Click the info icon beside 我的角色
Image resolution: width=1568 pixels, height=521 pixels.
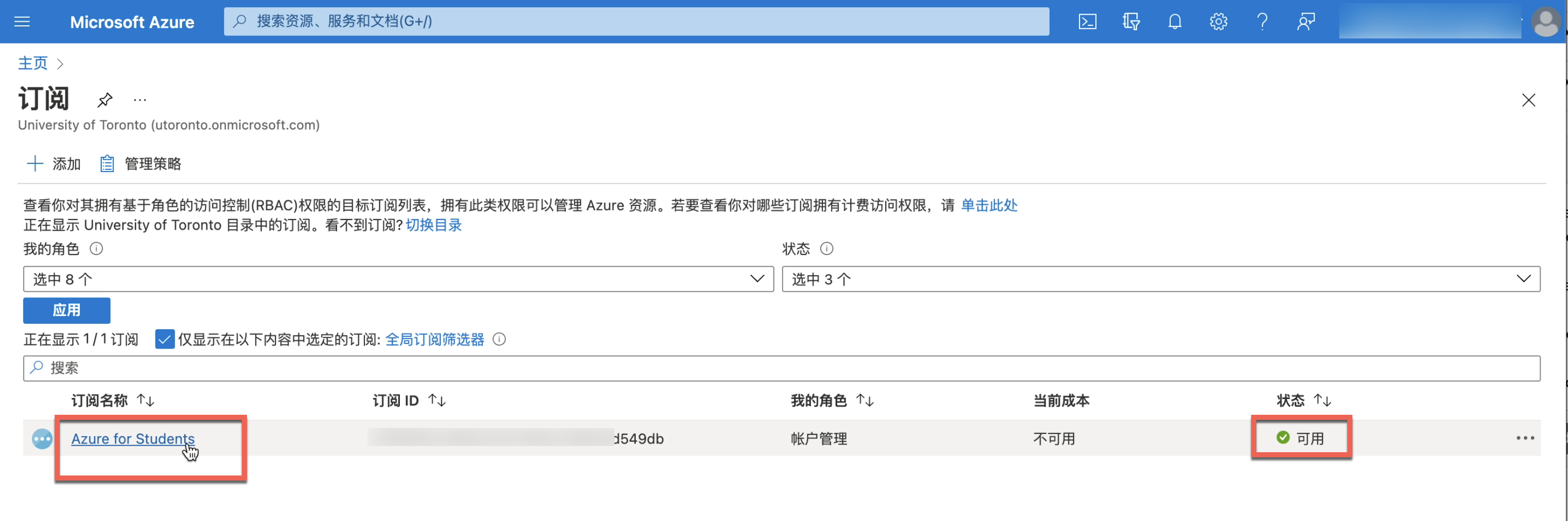coord(96,248)
